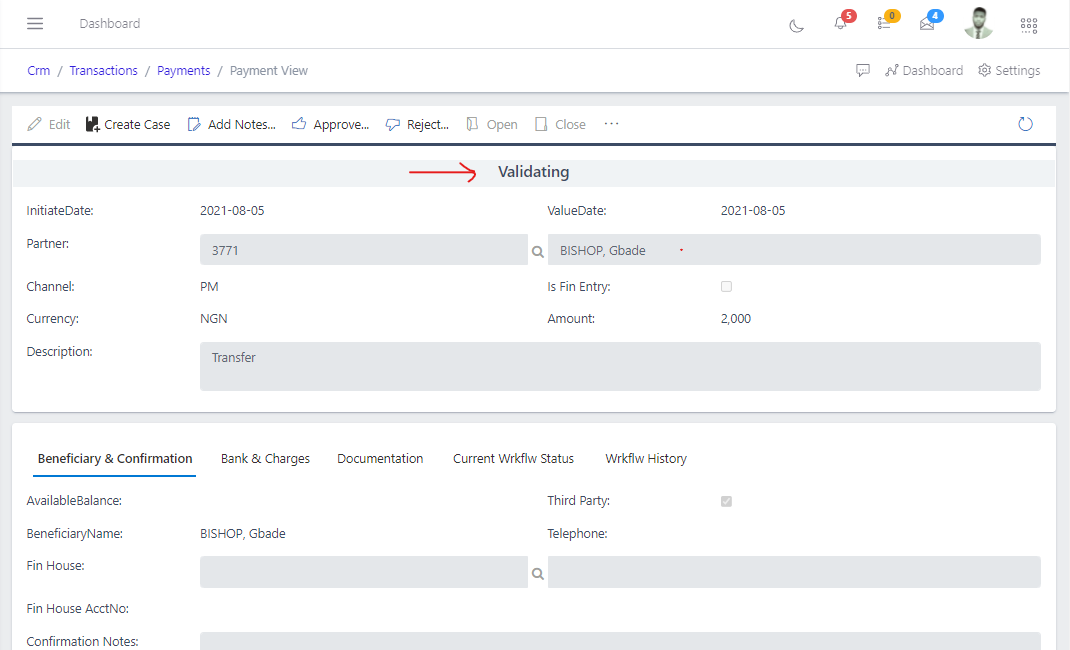Open the Settings gear menu

tap(1009, 70)
